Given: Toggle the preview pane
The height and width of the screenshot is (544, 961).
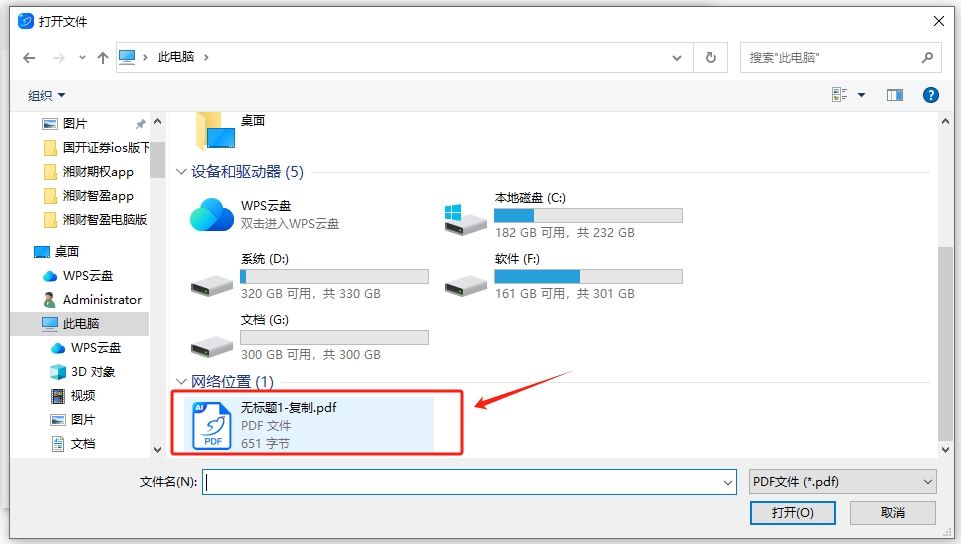Looking at the screenshot, I should coord(895,95).
